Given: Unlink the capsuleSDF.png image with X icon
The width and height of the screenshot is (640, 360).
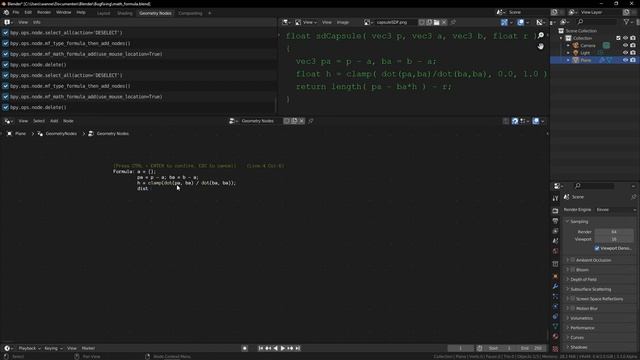Looking at the screenshot, I should (x=444, y=22).
